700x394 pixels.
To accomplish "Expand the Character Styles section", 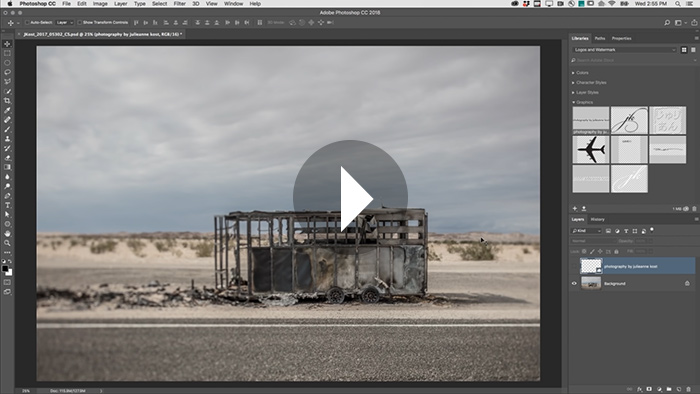I will 589,83.
